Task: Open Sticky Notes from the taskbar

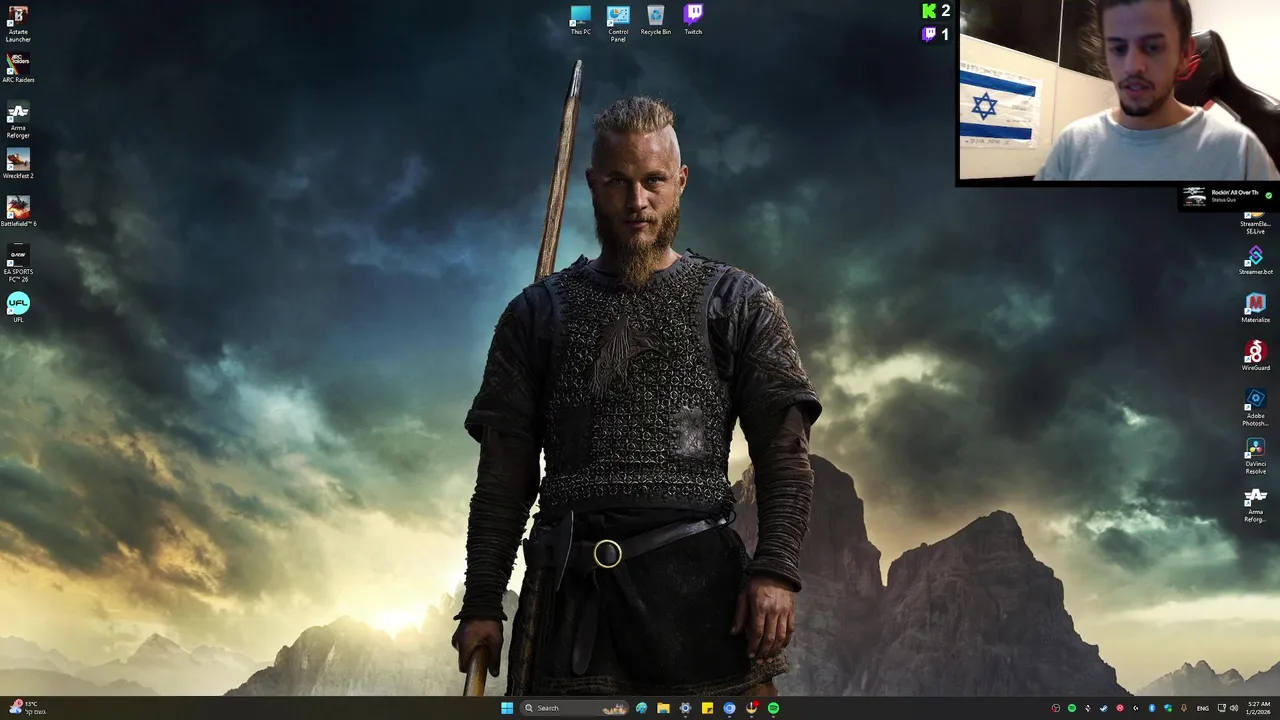Action: [707, 708]
